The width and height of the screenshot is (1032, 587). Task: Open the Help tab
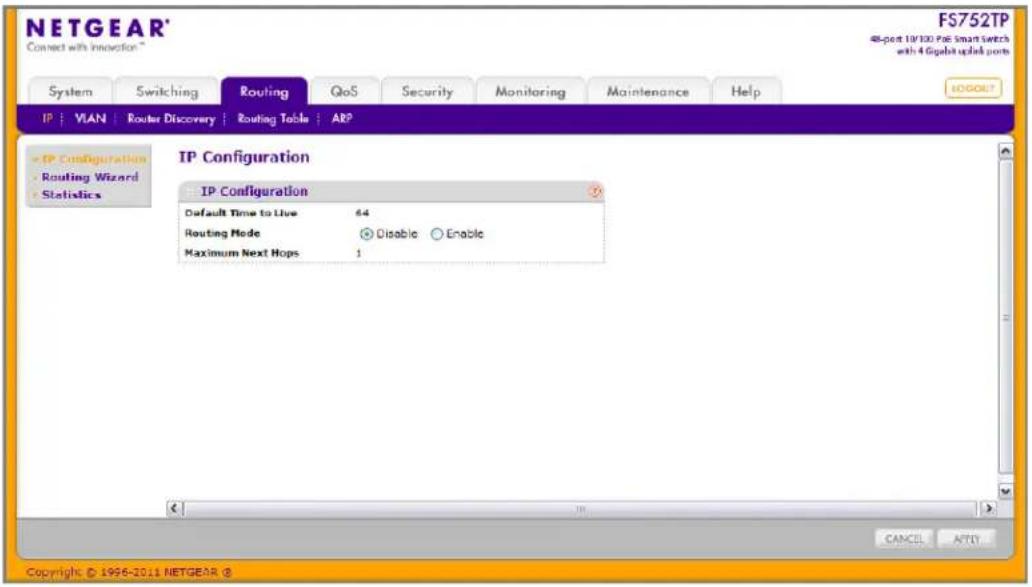(746, 91)
